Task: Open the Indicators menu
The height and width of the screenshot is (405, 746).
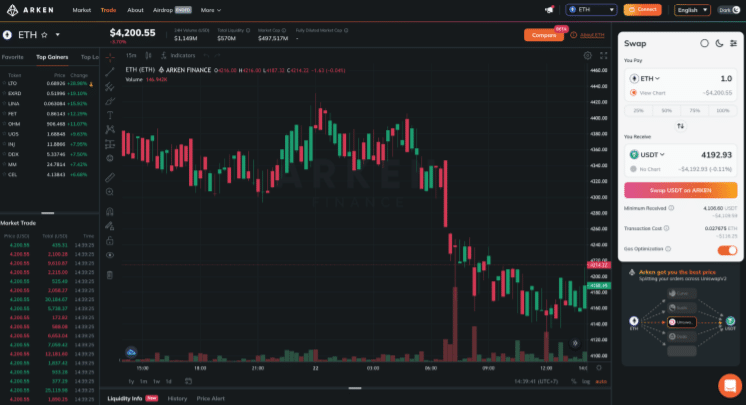Action: point(178,56)
